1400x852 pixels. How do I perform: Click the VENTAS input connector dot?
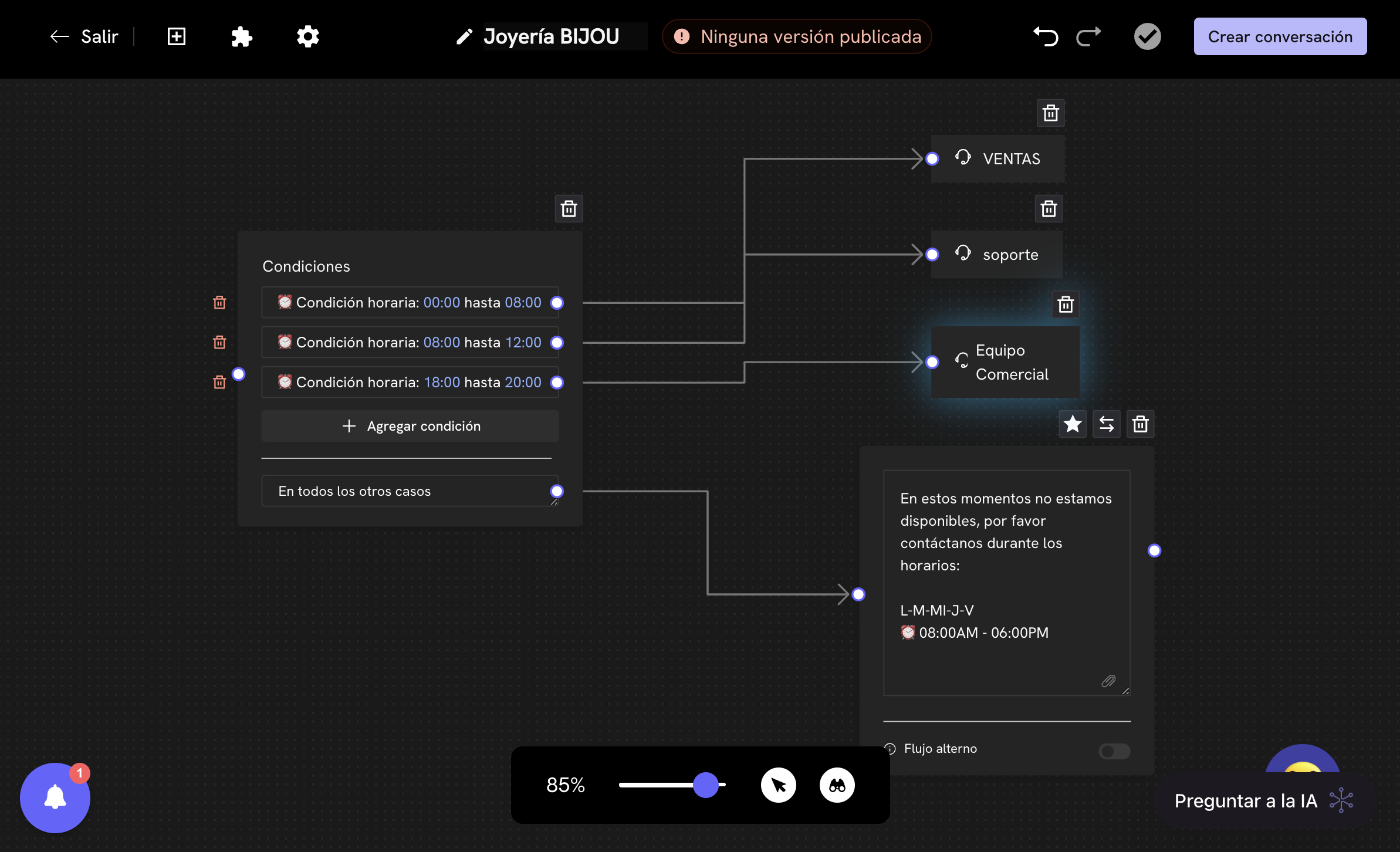pos(932,159)
